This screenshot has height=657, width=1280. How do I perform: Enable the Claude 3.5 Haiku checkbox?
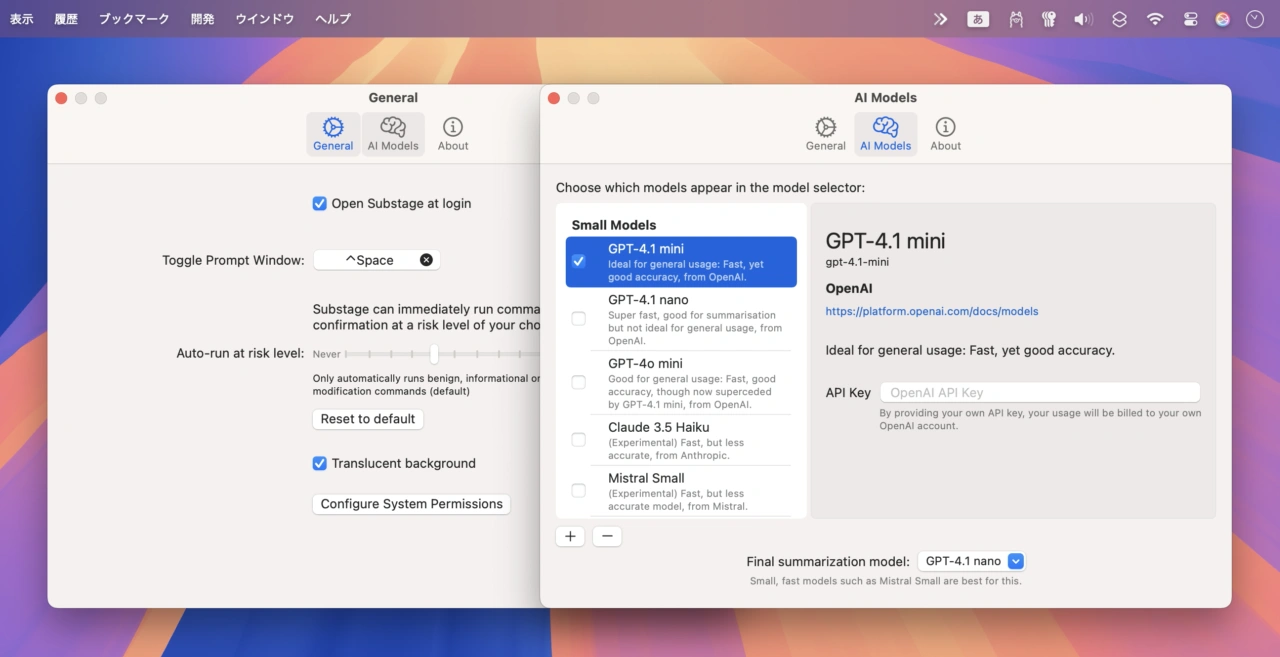tap(578, 440)
